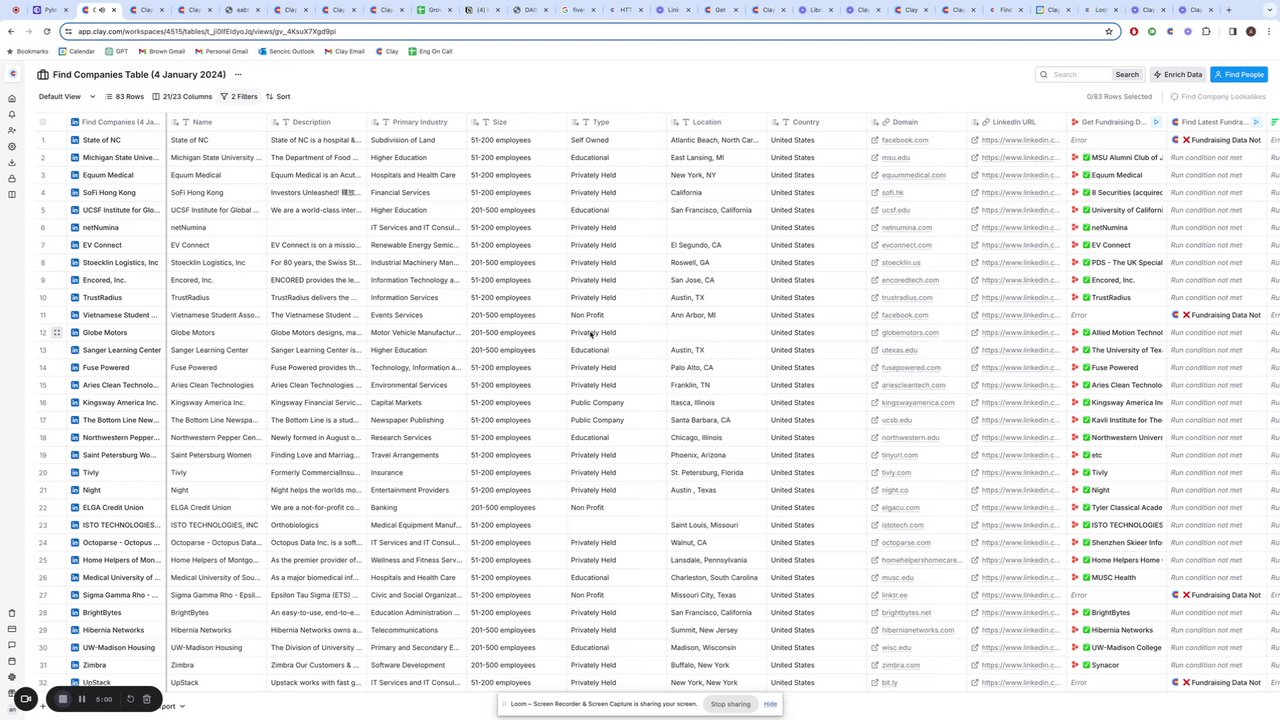Toggle select-all rows checkbox in header

[43, 122]
